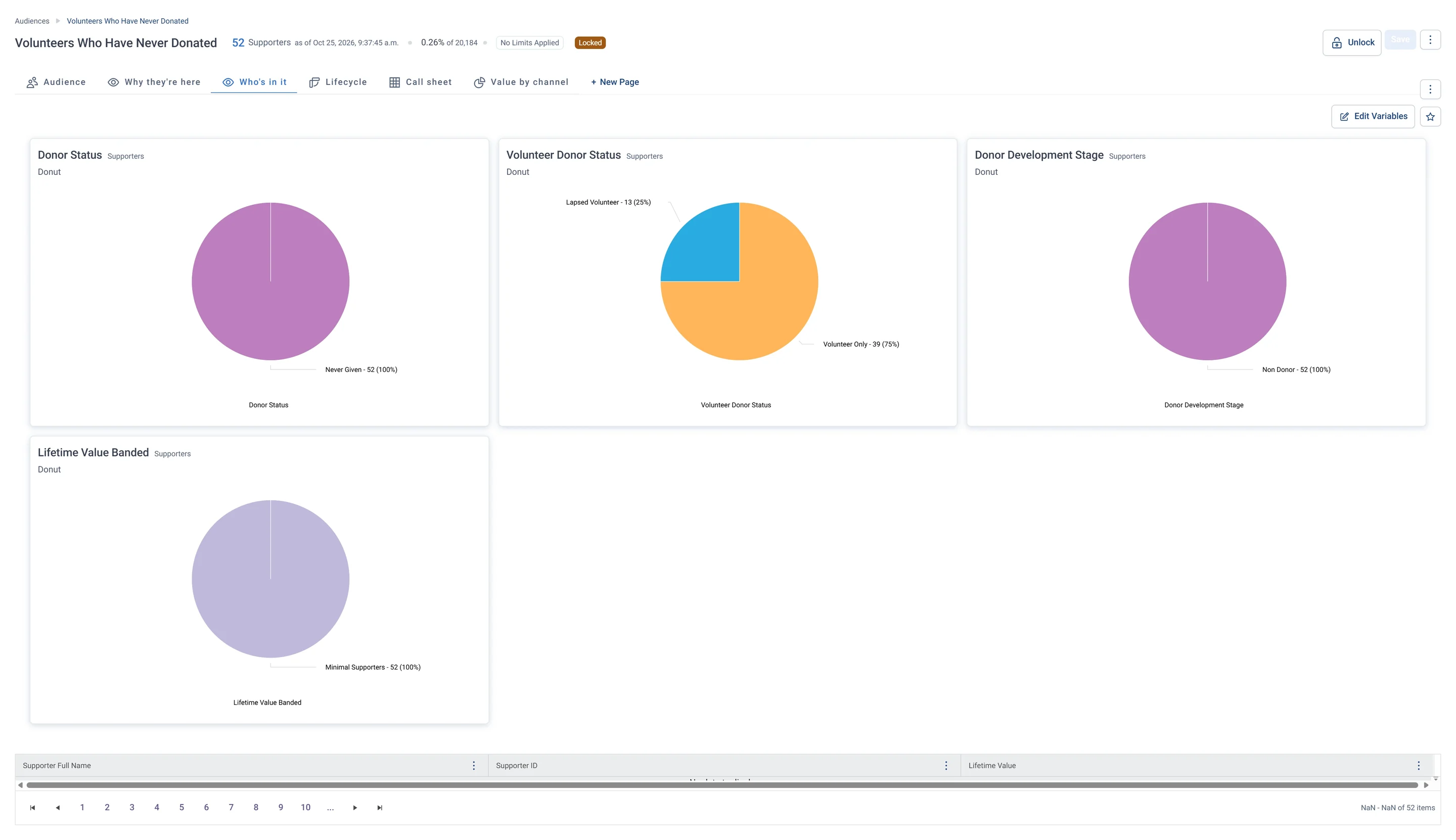The width and height of the screenshot is (1456, 840).
Task: Open the audience header three-dot menu
Action: [x=1429, y=40]
